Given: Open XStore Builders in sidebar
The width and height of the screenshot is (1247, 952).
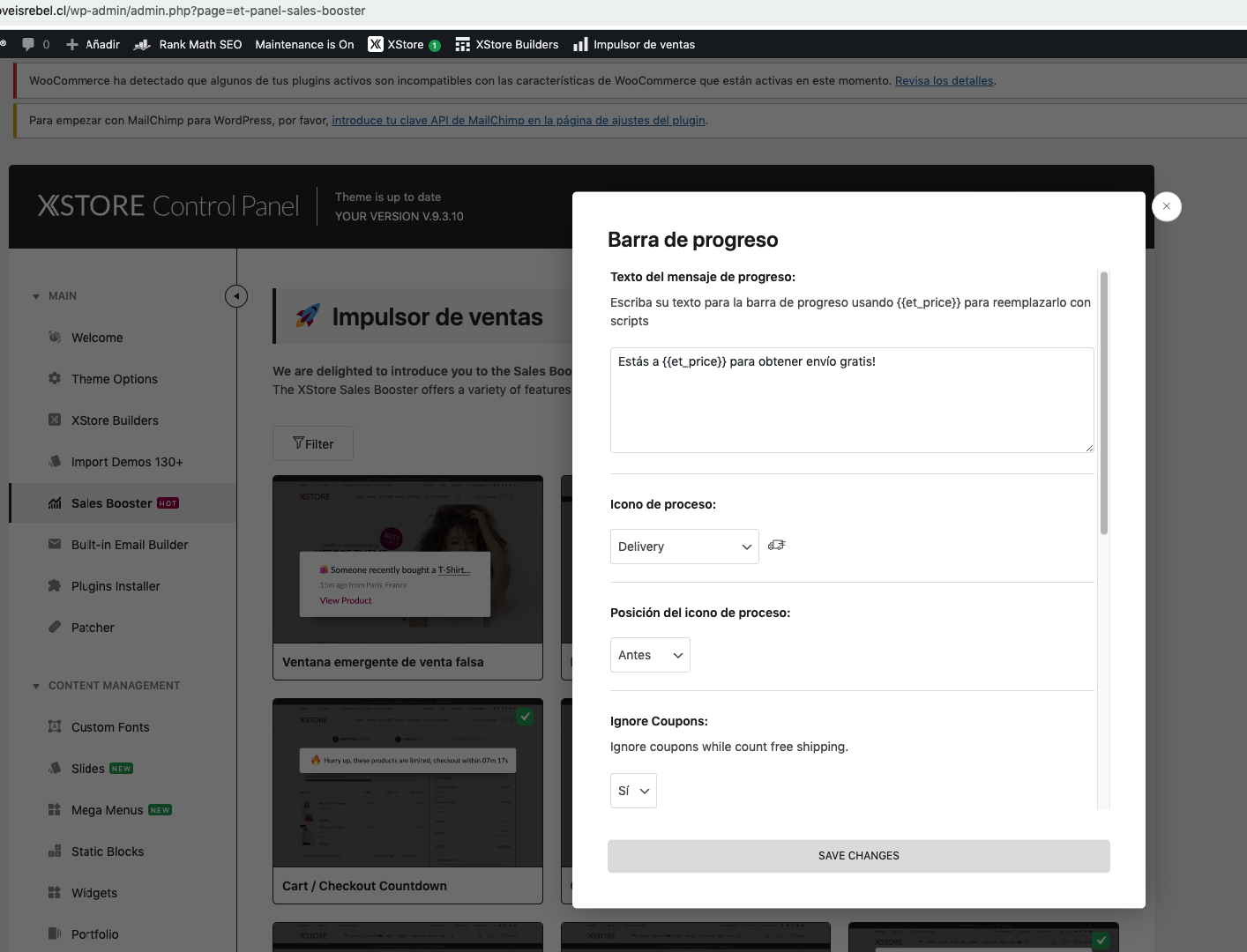Looking at the screenshot, I should pyautogui.click(x=115, y=420).
